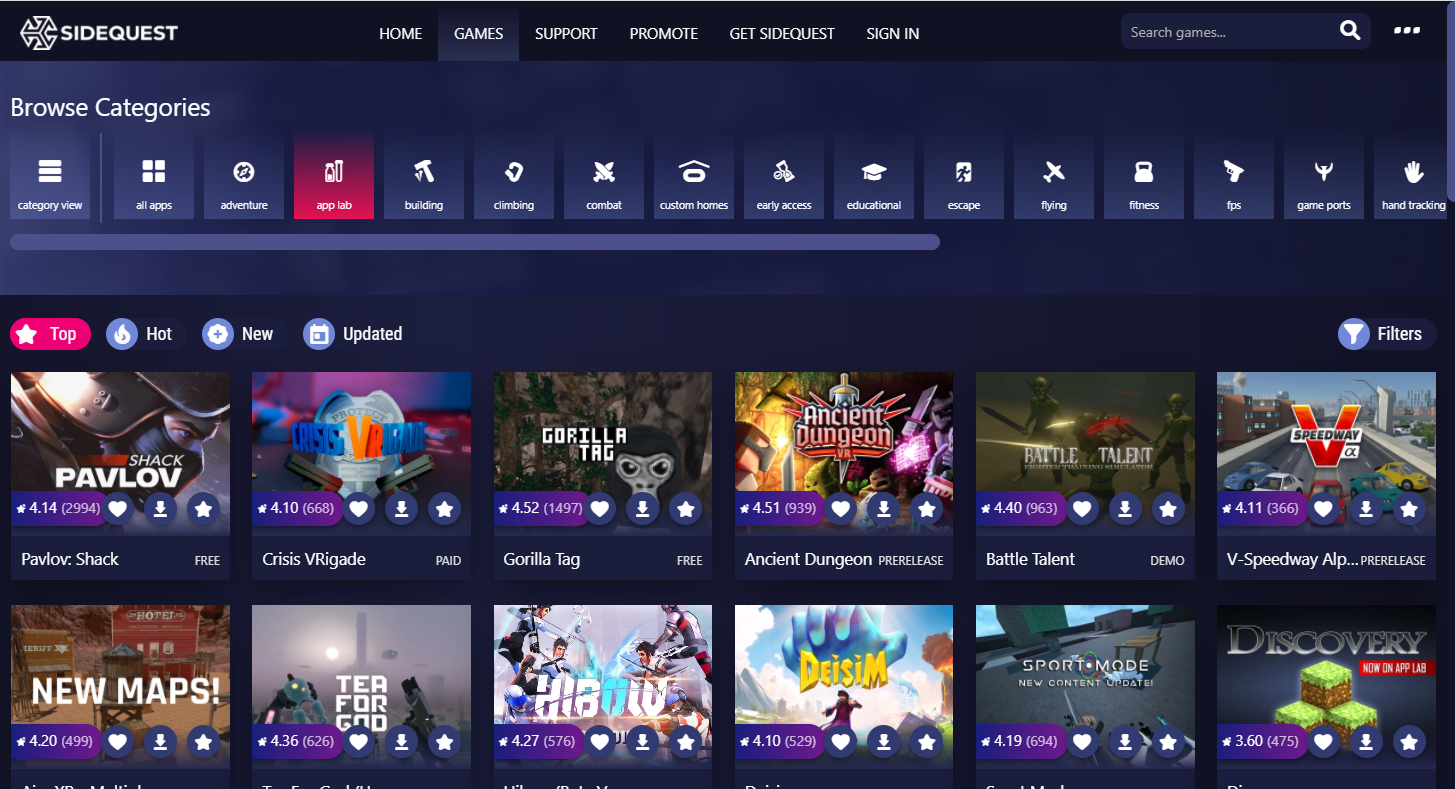The width and height of the screenshot is (1455, 789).
Task: Click heart icon on Ancient Dungeon
Action: tap(841, 509)
